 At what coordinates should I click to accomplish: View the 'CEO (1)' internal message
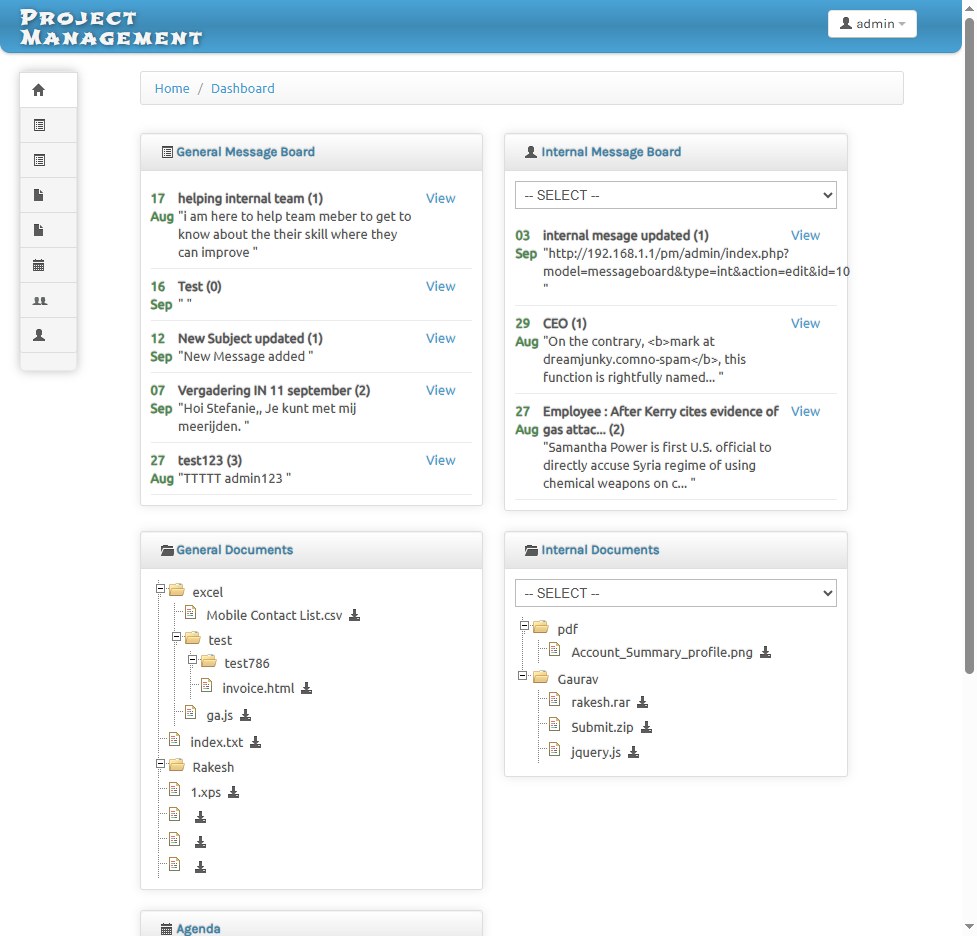[805, 323]
